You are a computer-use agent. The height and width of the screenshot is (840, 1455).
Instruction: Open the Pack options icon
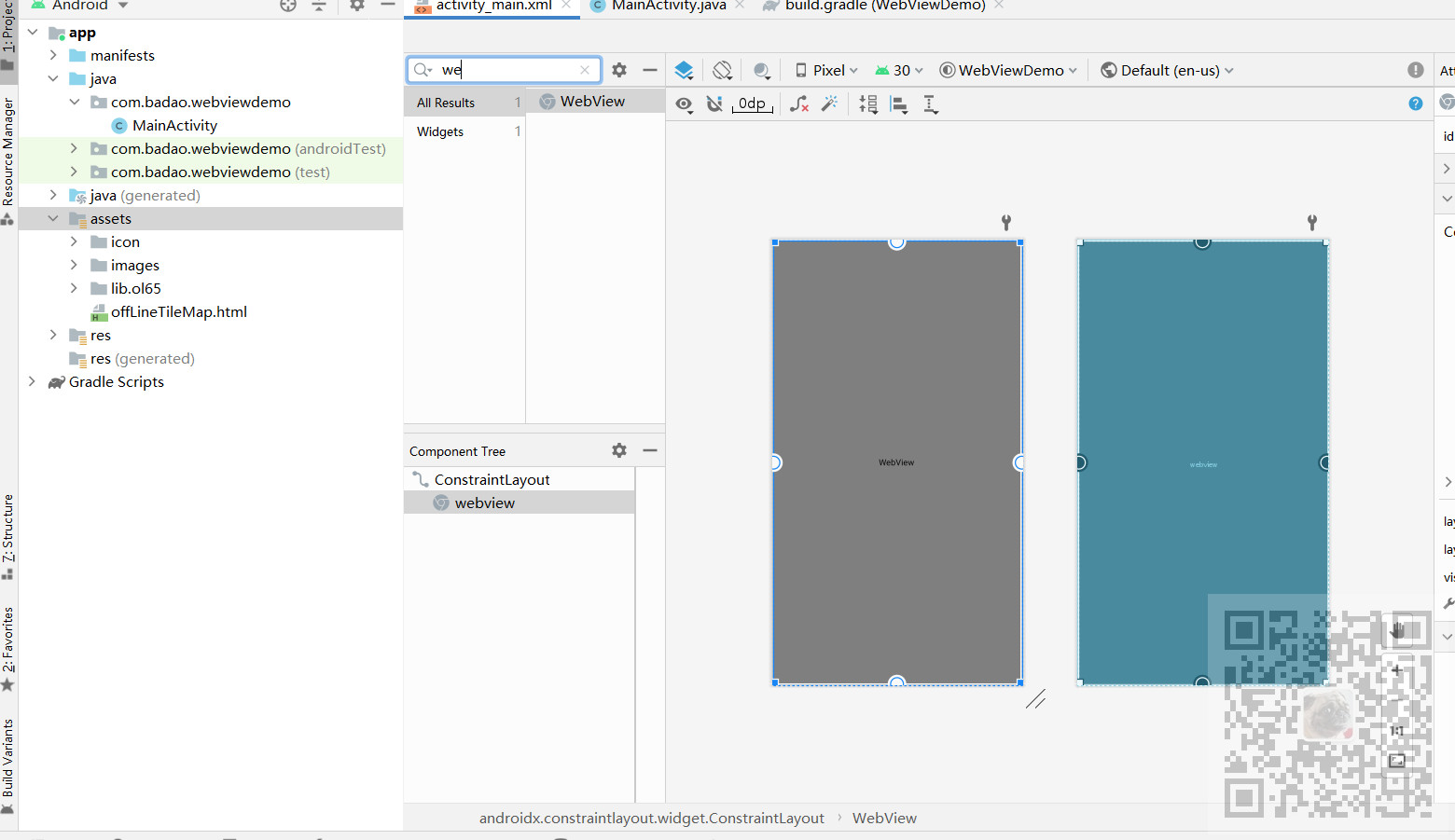[868, 104]
